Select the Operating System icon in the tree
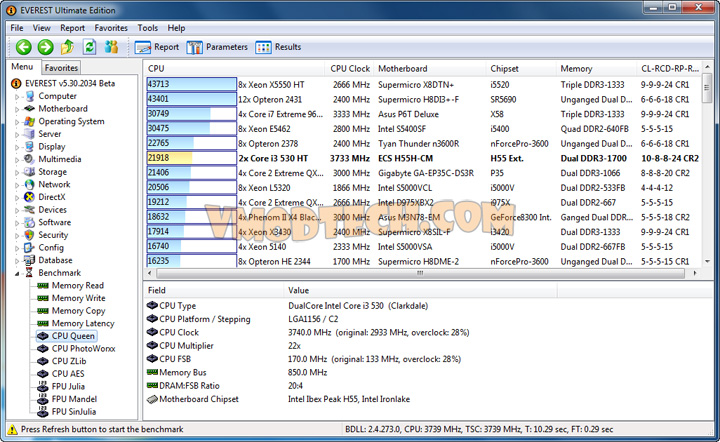 [30, 121]
